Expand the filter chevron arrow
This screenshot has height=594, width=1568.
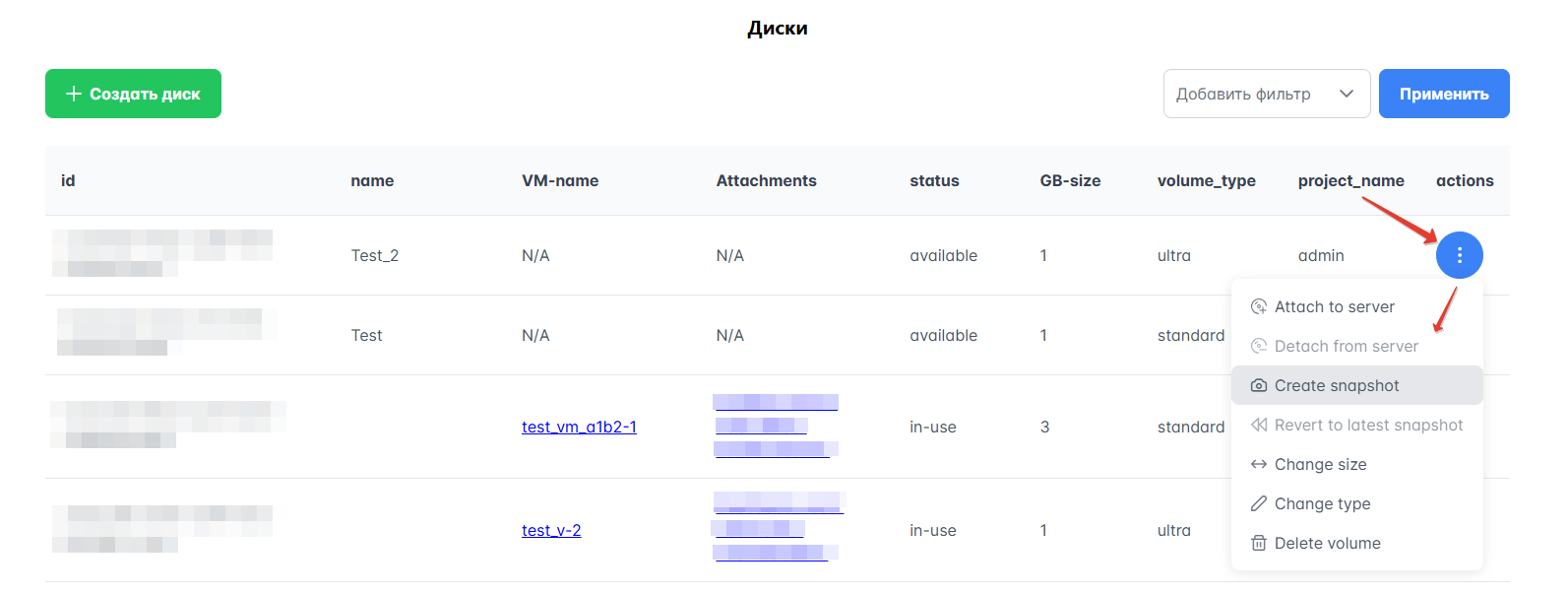(x=1347, y=94)
